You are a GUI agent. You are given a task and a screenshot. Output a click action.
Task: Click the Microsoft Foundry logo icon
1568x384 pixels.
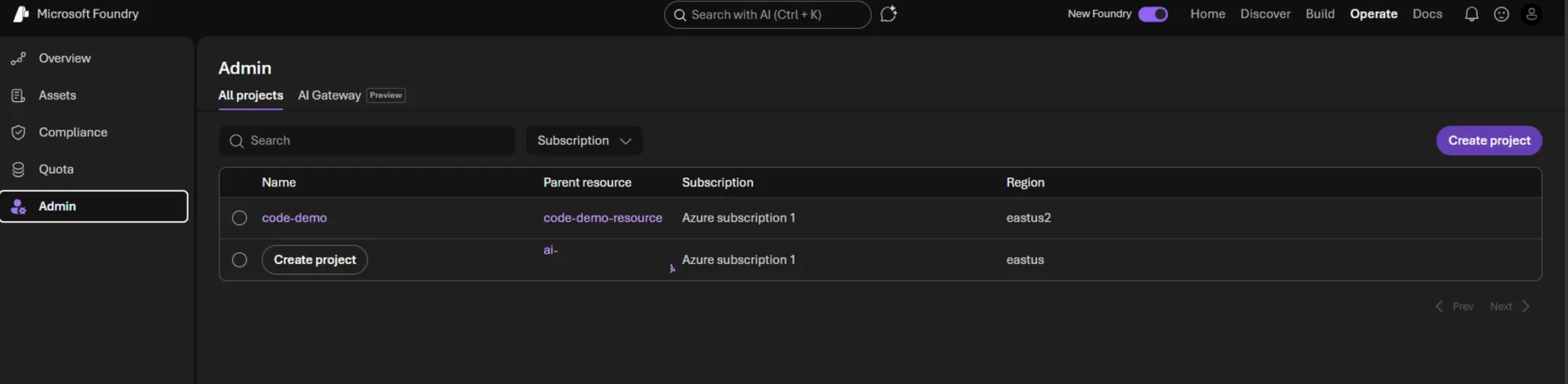[x=21, y=14]
